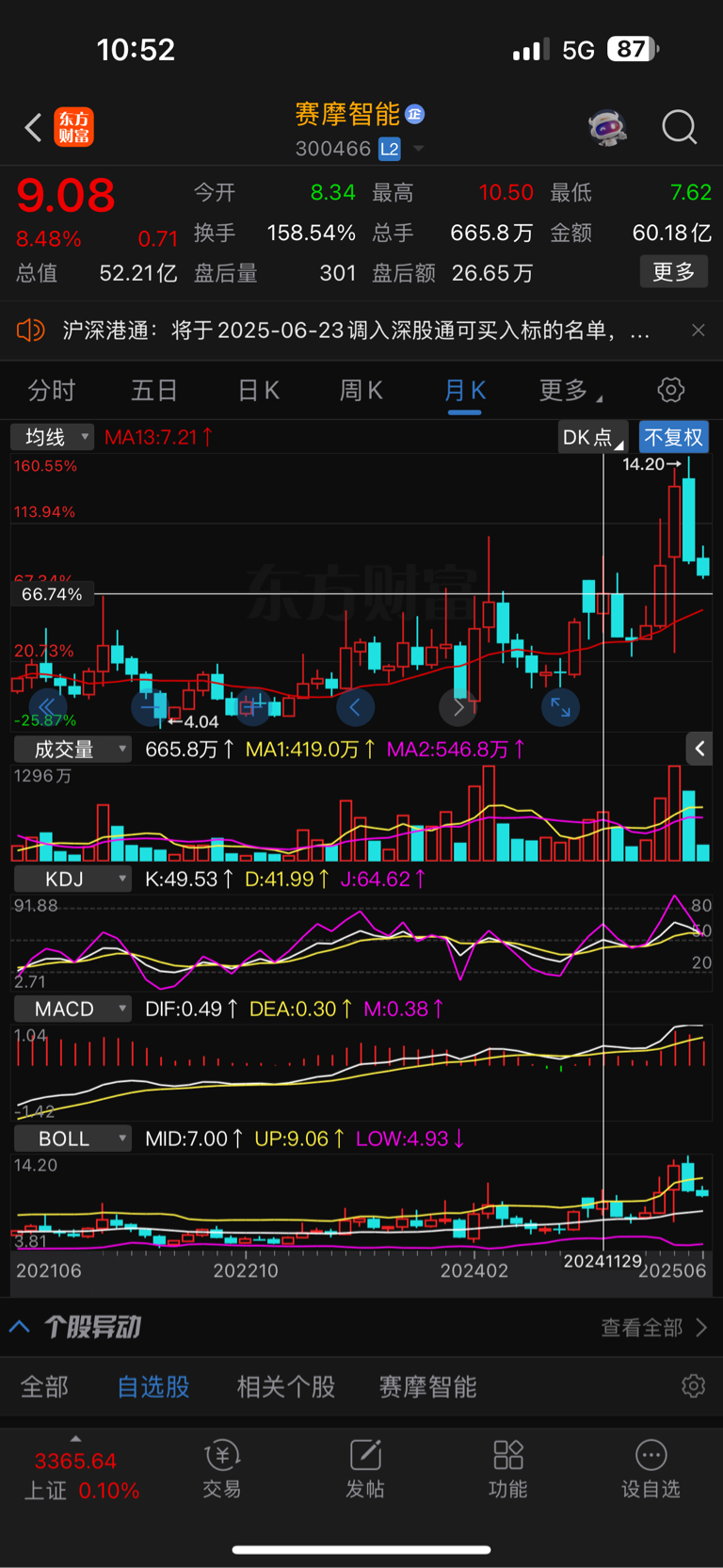Tap the L2 level badge
The height and width of the screenshot is (1568, 723).
(x=389, y=149)
